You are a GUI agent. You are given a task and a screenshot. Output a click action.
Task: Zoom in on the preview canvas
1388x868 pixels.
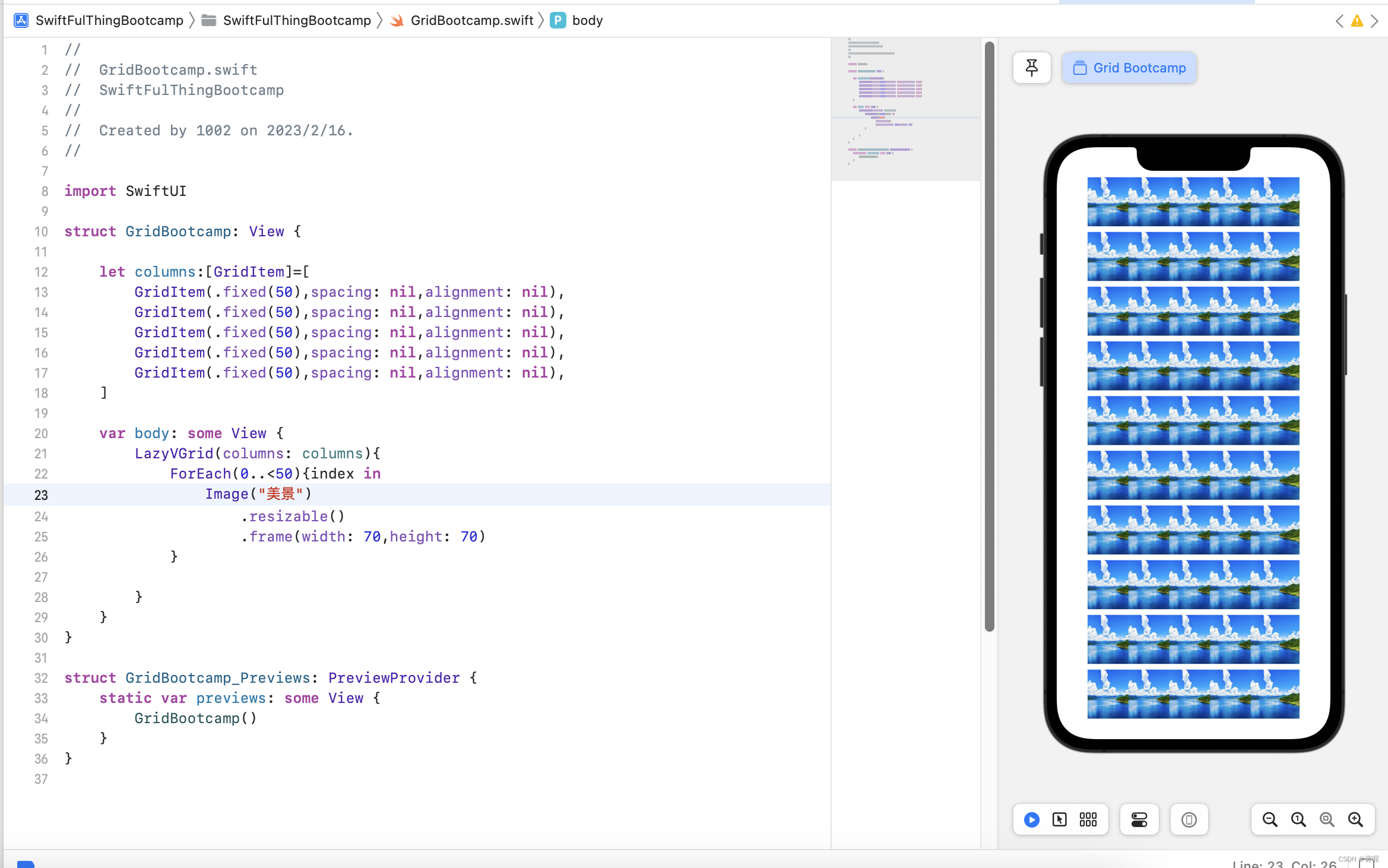click(x=1355, y=820)
